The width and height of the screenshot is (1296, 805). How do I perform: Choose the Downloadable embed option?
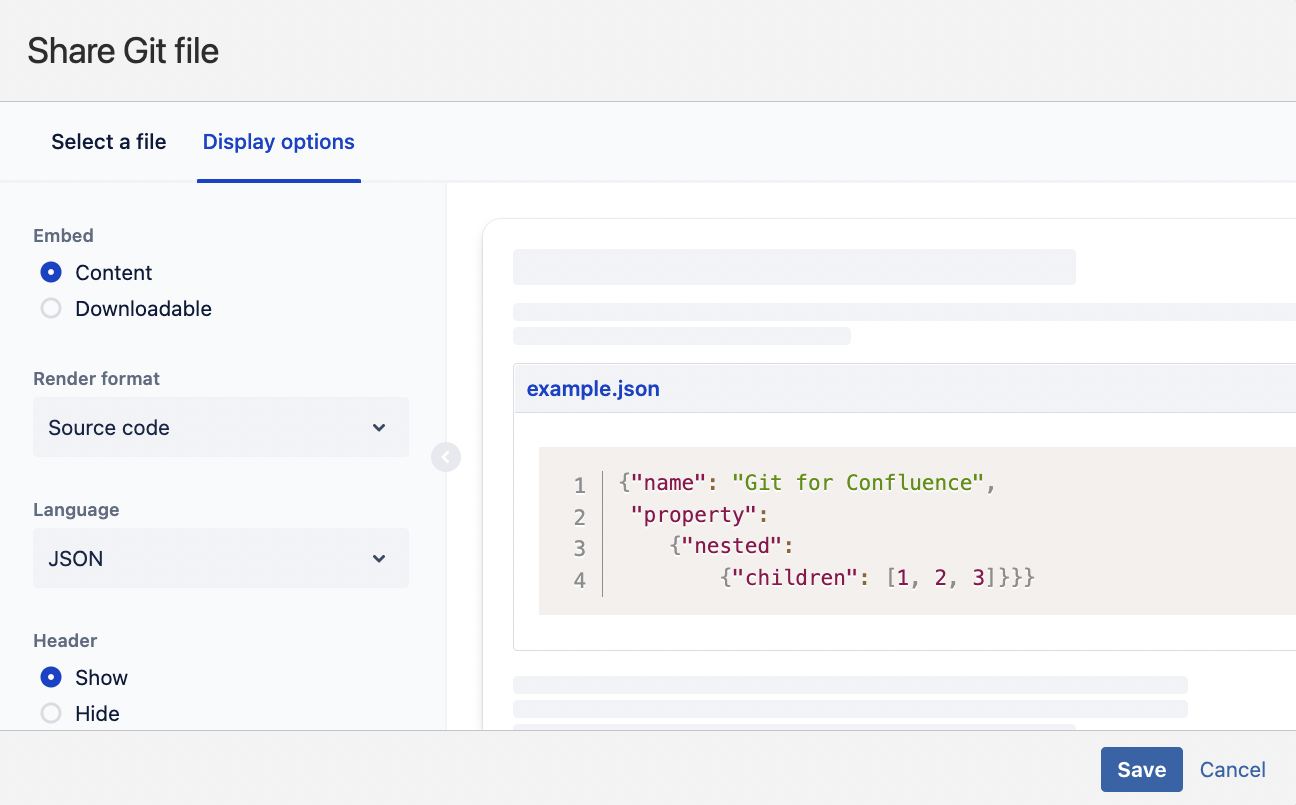coord(51,309)
